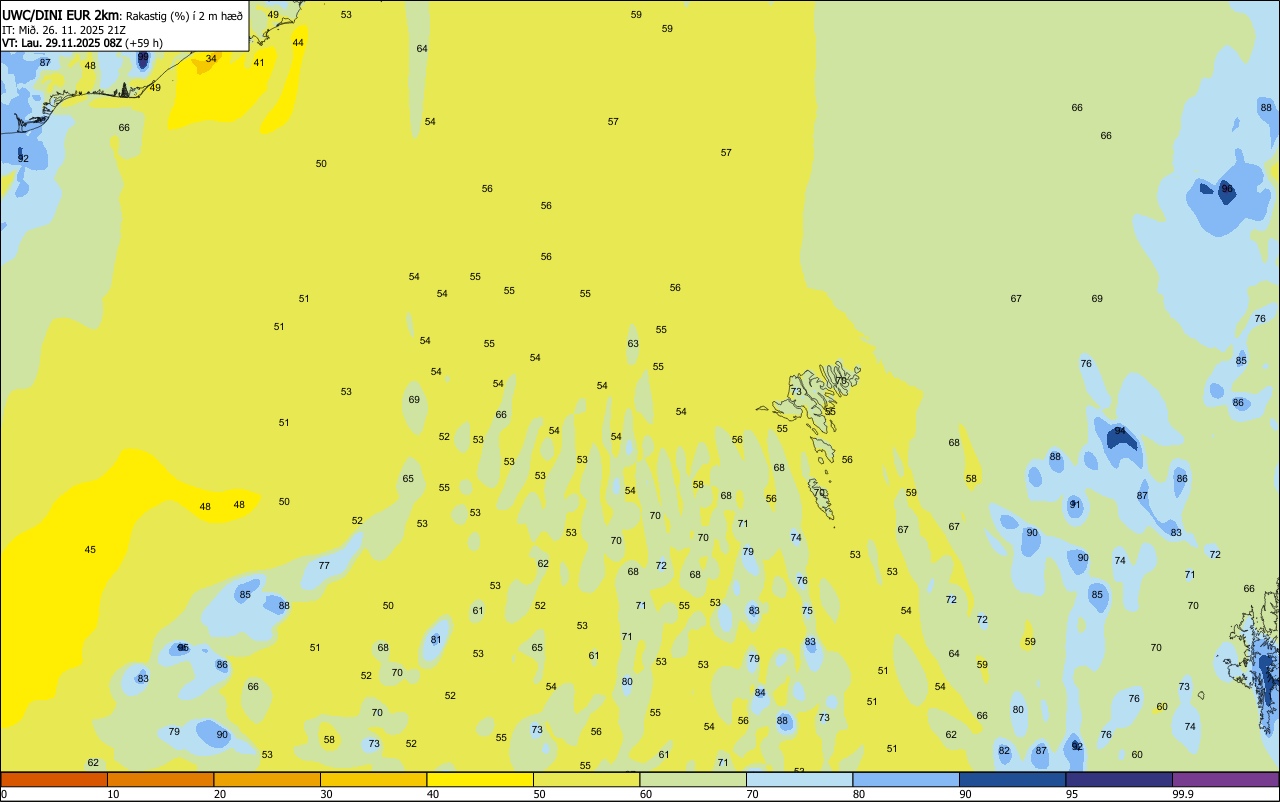Choose the 70–80 light blue legend swatch

tap(799, 779)
